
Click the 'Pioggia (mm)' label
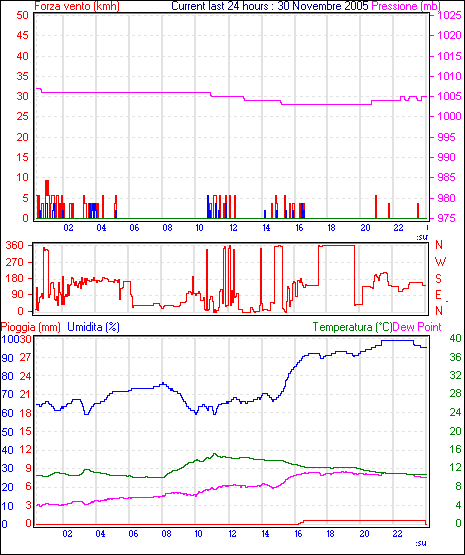click(x=30, y=327)
